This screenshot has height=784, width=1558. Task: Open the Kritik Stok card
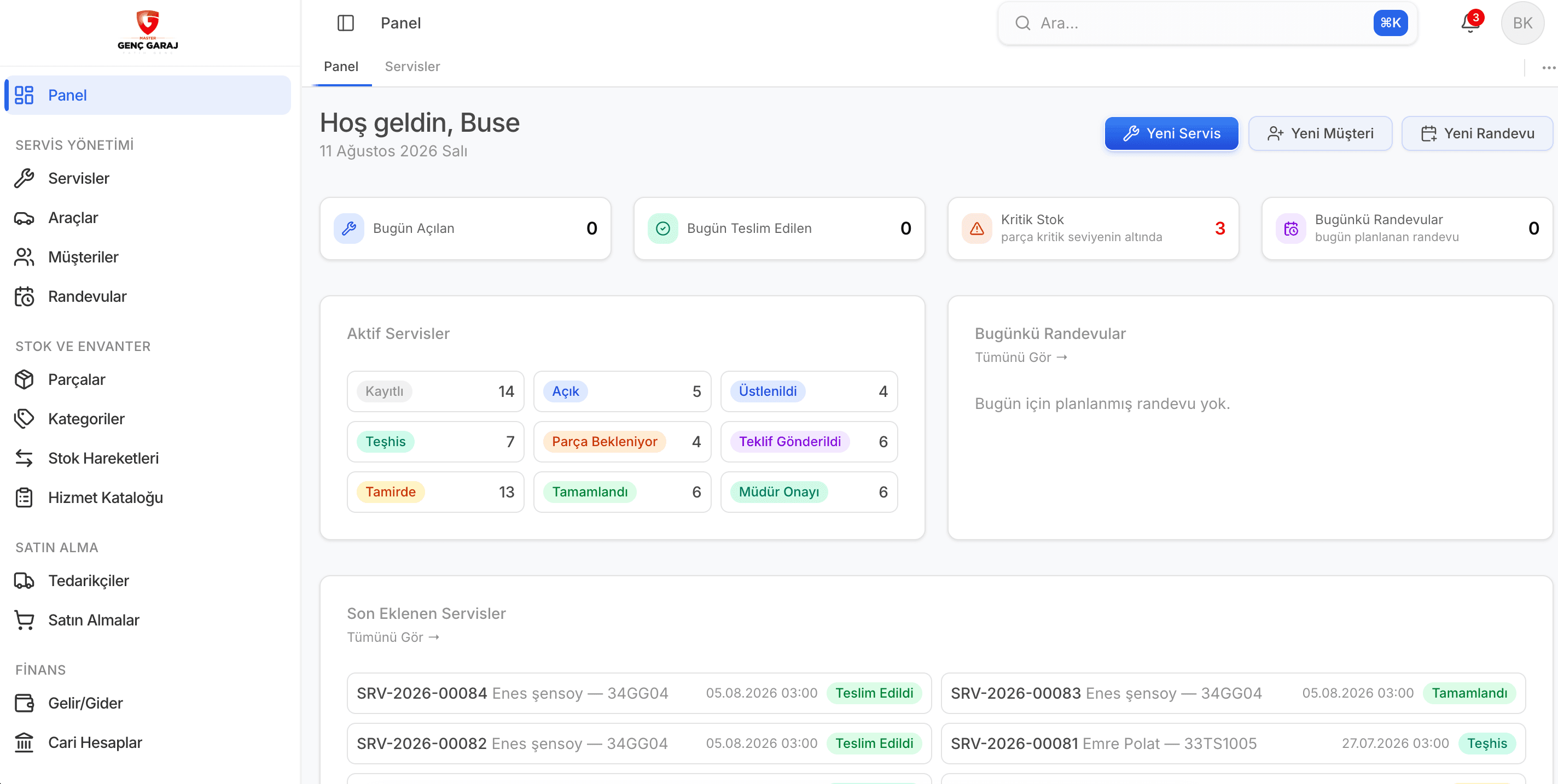pyautogui.click(x=1093, y=229)
